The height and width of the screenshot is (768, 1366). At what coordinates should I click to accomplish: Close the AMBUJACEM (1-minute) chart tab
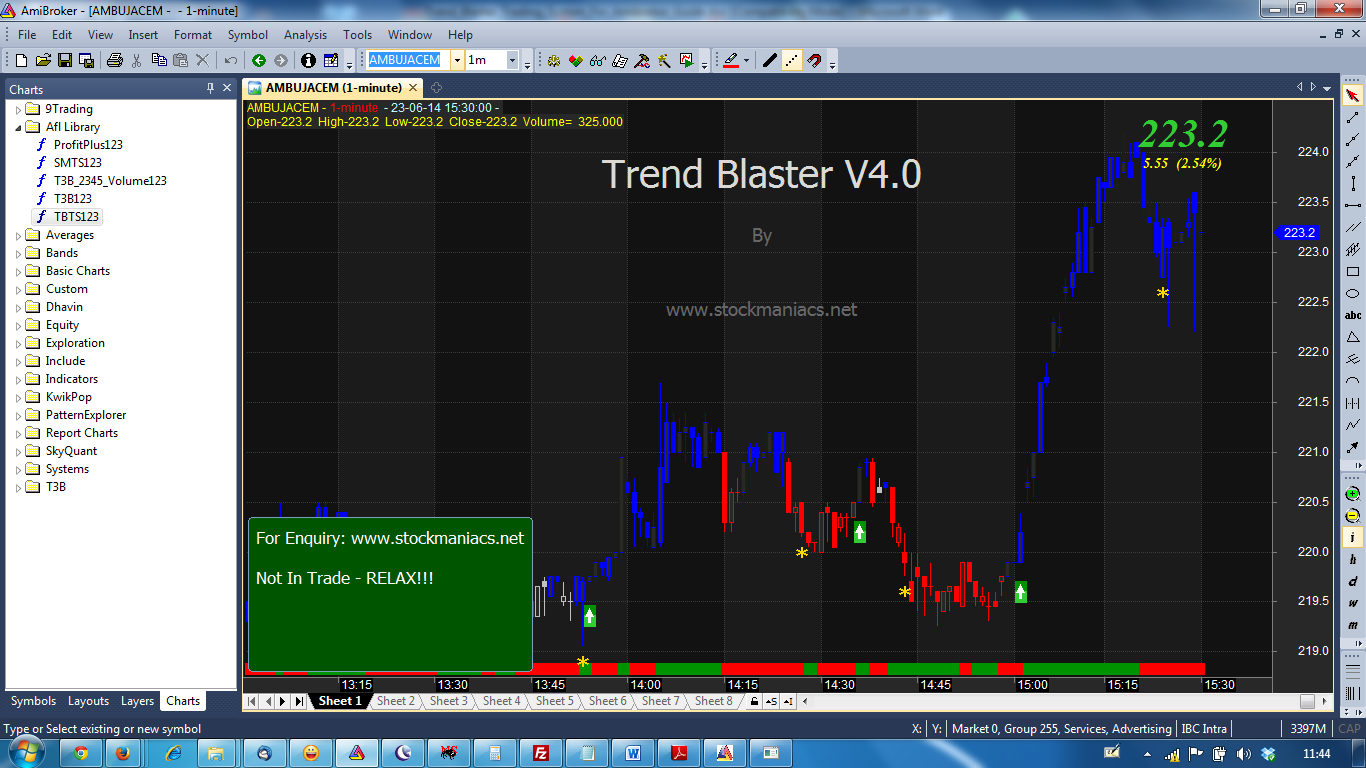[414, 88]
